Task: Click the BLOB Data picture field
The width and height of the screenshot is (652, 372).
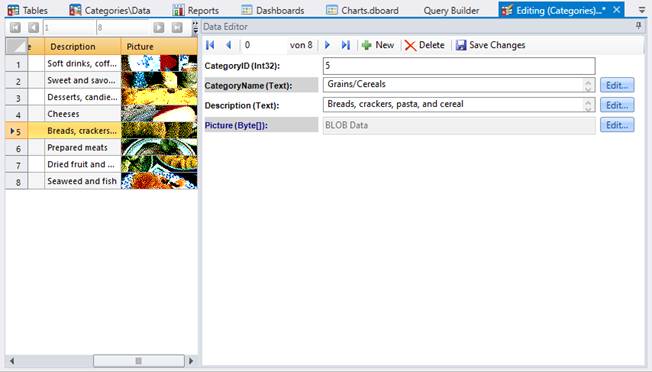Action: (x=459, y=125)
